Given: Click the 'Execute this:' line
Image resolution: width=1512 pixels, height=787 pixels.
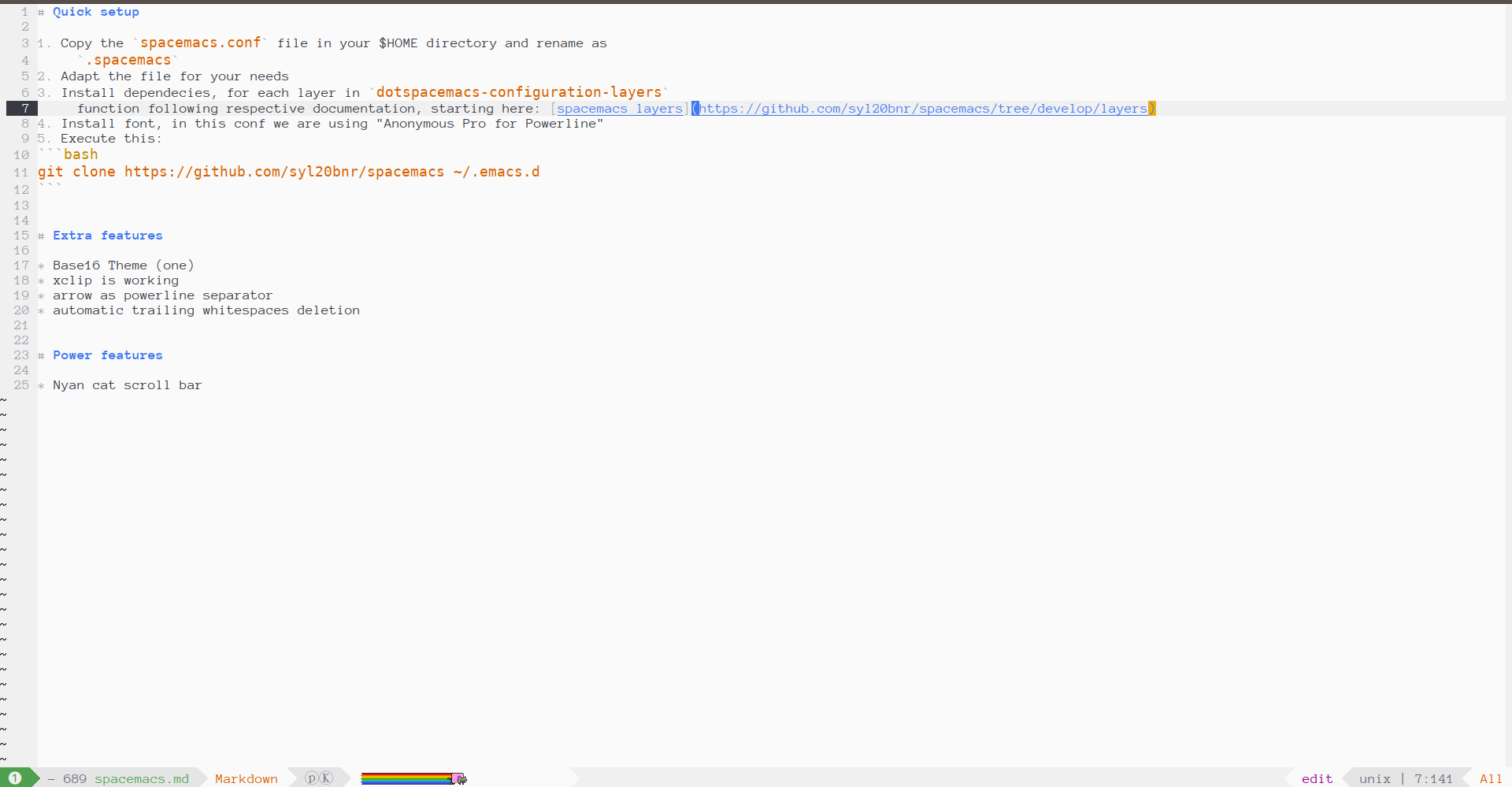Looking at the screenshot, I should coord(111,139).
